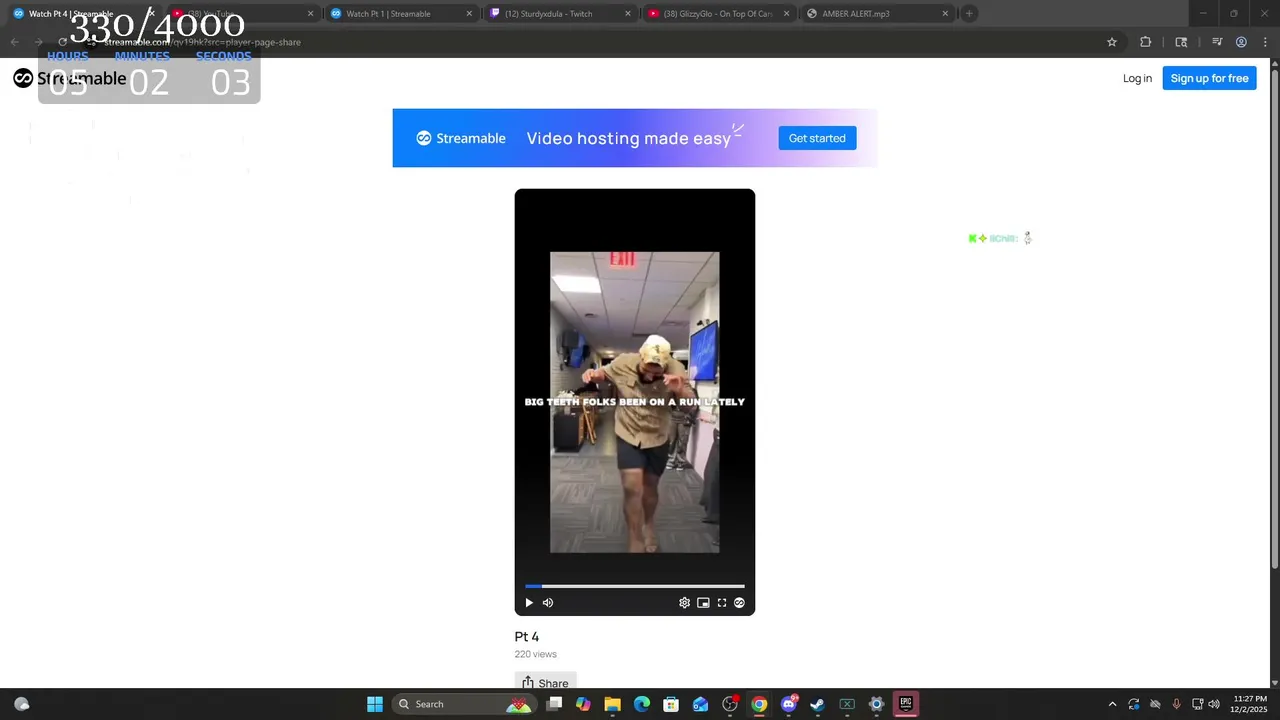1280x720 pixels.
Task: Click Sign up for free button
Action: tap(1209, 78)
